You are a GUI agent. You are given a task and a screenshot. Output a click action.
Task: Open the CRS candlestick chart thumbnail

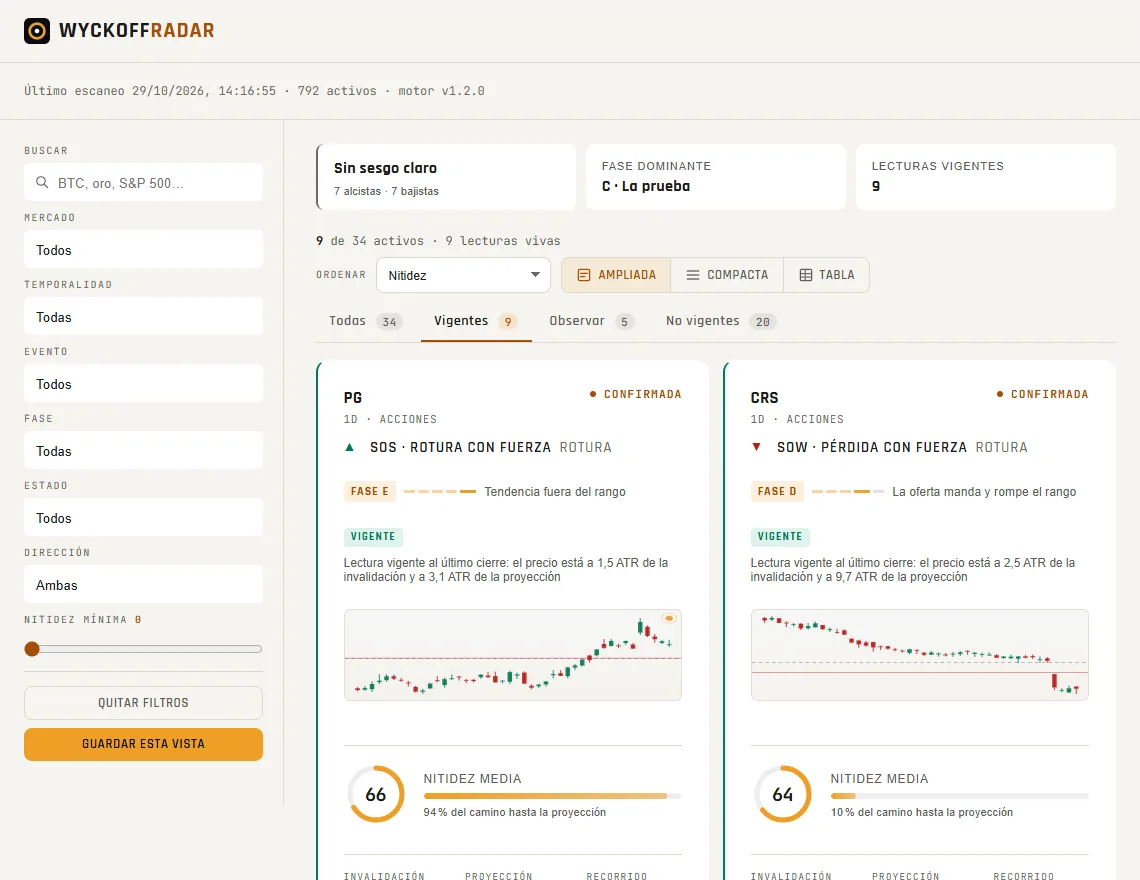tap(920, 655)
